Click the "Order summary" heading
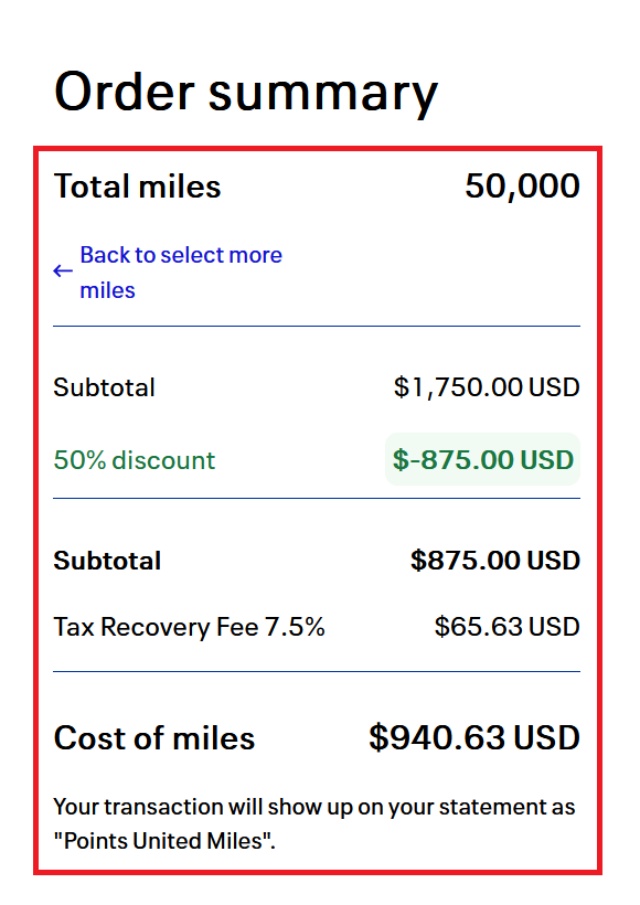The height and width of the screenshot is (905, 640). [245, 92]
